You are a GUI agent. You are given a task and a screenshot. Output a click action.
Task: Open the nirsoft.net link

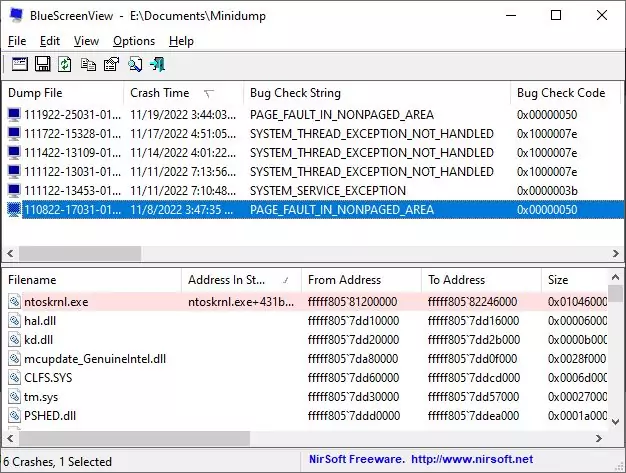[472, 459]
